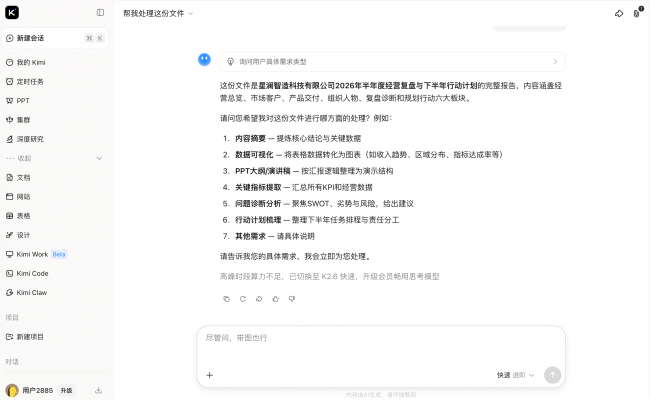Click the Kimi logo icon

[x=12, y=12]
